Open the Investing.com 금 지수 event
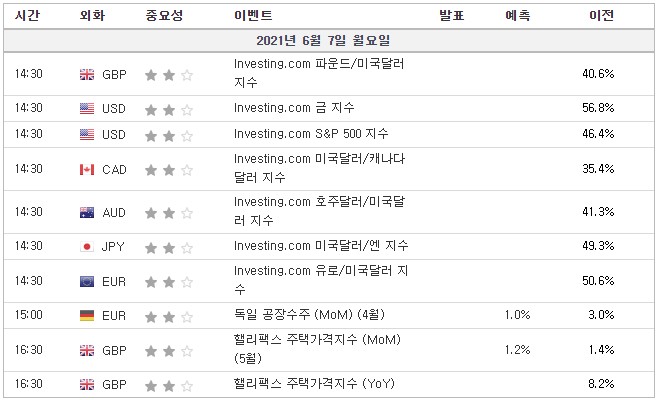The width and height of the screenshot is (656, 400). pyautogui.click(x=293, y=107)
